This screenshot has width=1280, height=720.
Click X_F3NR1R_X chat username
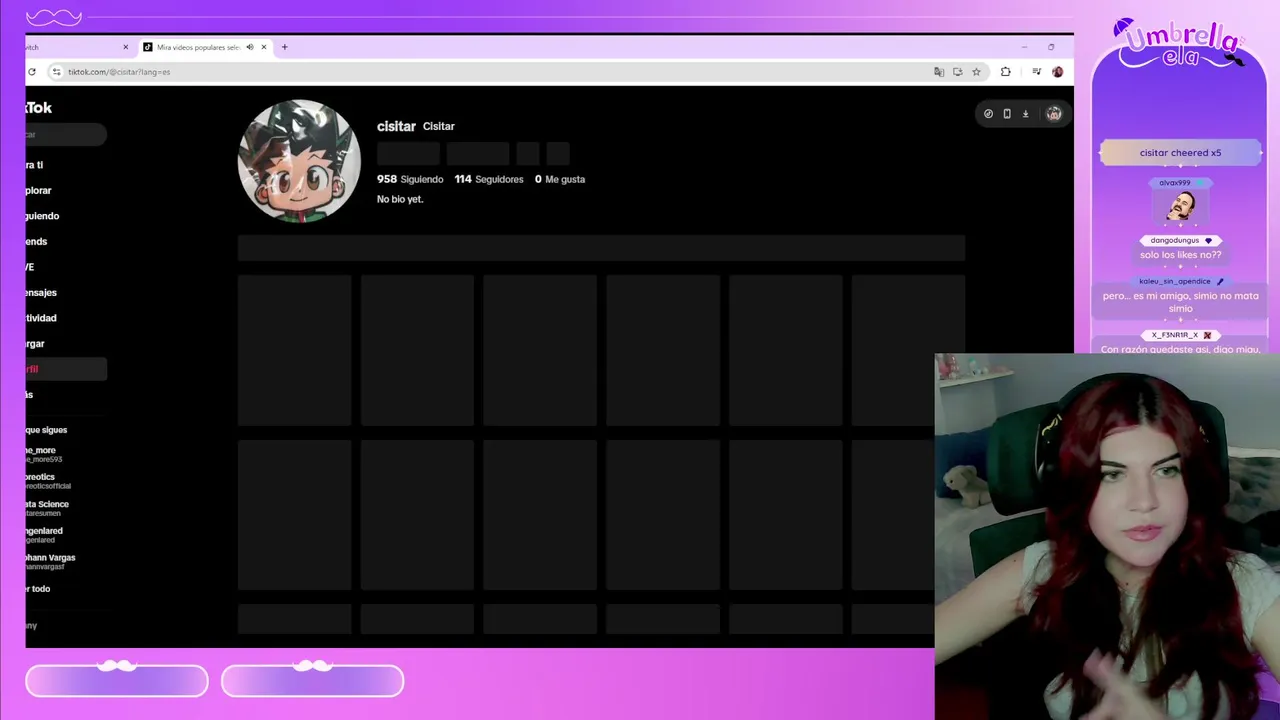(1174, 336)
